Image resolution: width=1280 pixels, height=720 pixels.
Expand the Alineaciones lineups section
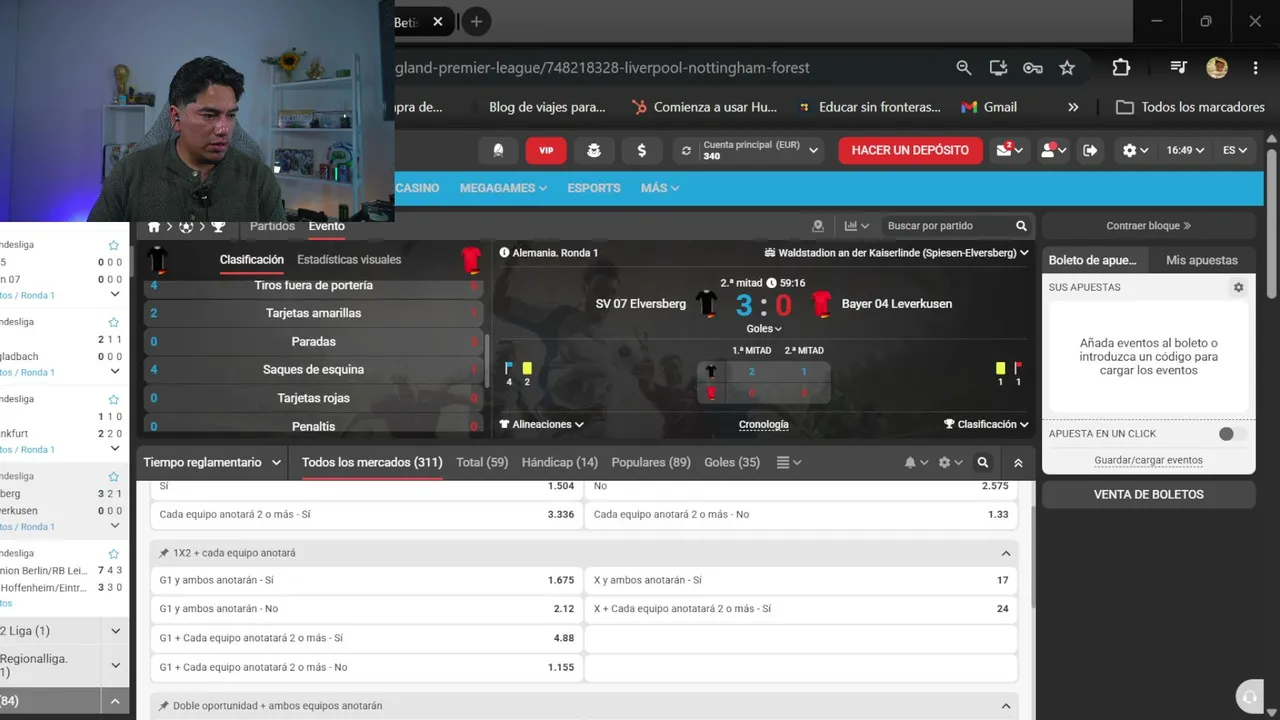[x=542, y=424]
